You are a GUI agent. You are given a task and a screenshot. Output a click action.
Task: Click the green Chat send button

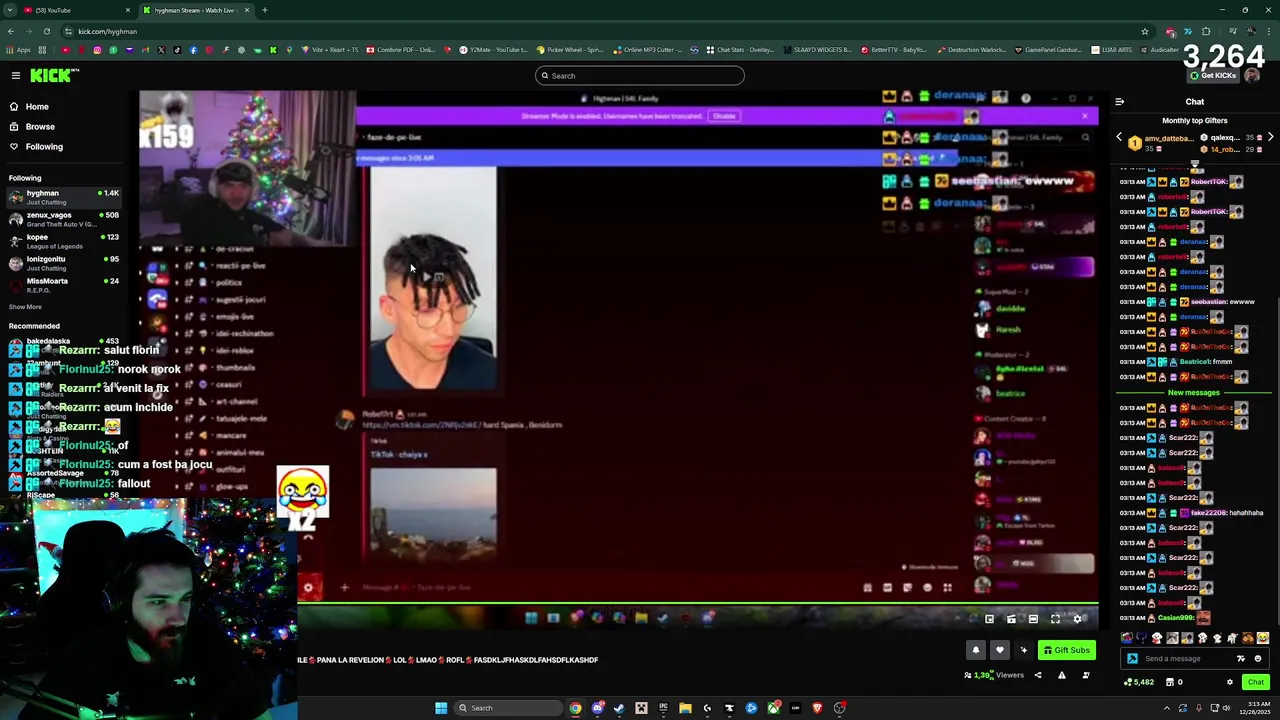click(1256, 682)
